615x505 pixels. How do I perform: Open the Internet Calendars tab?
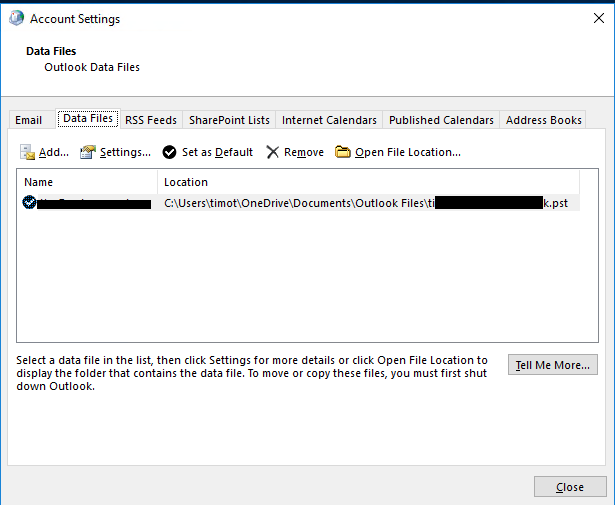[329, 120]
